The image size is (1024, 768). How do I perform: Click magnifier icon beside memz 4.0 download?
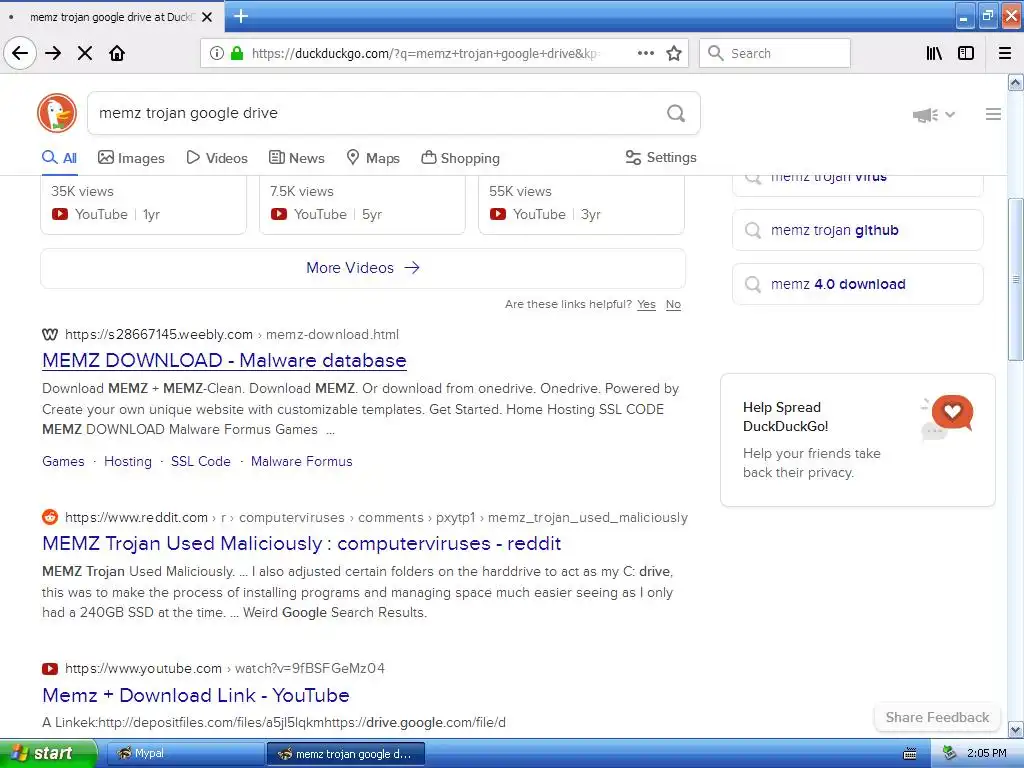[x=753, y=285]
